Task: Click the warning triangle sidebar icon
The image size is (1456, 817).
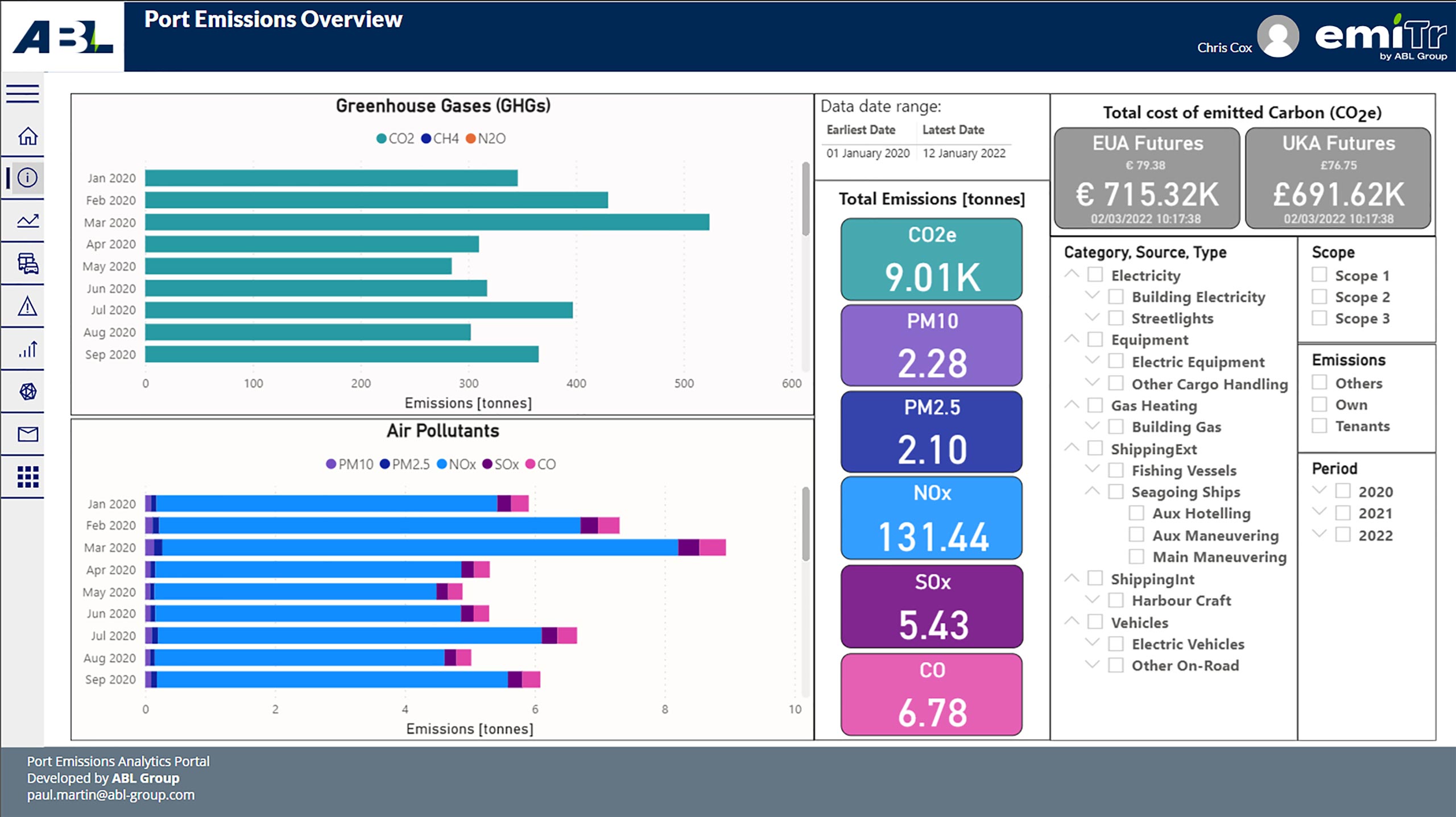Action: tap(27, 306)
